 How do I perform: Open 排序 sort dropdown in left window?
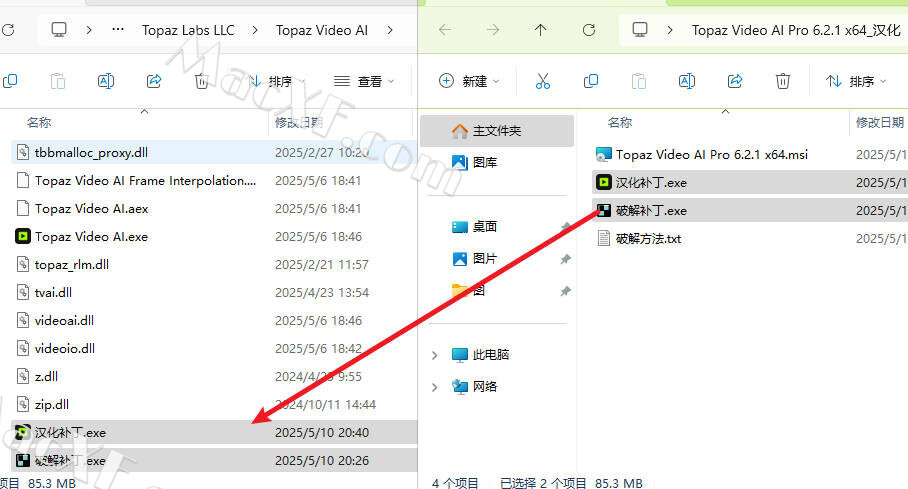(277, 82)
